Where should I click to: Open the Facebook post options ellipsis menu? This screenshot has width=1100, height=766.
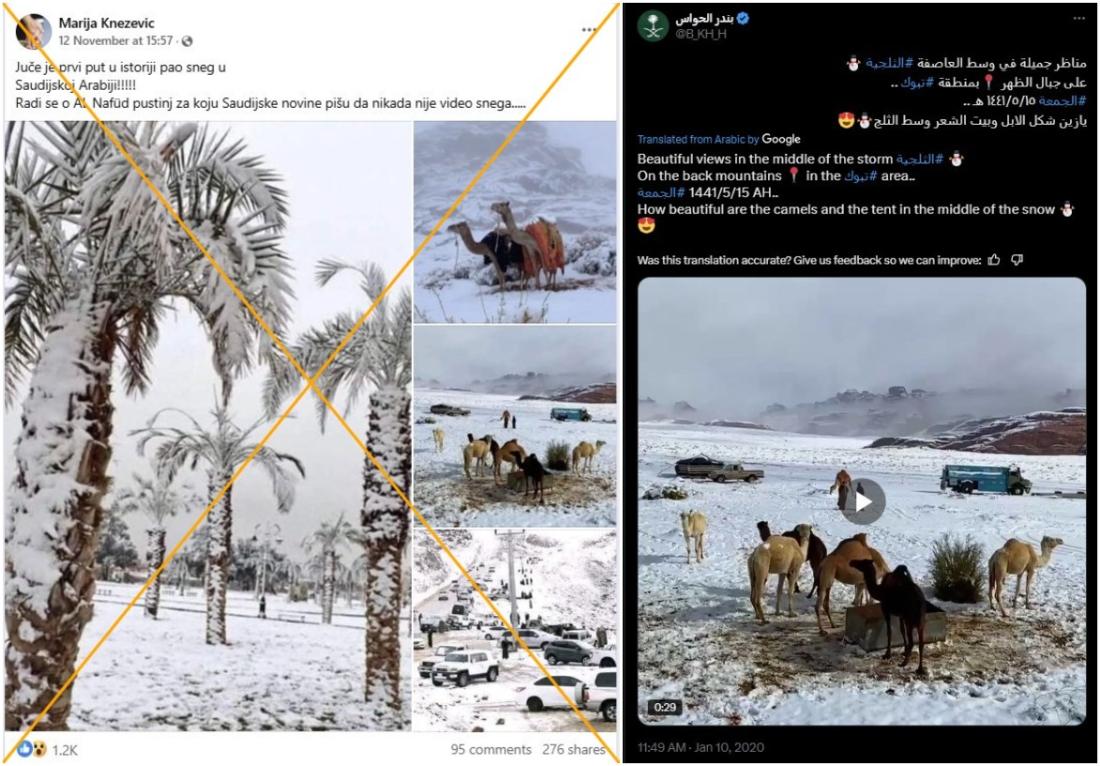(x=589, y=29)
